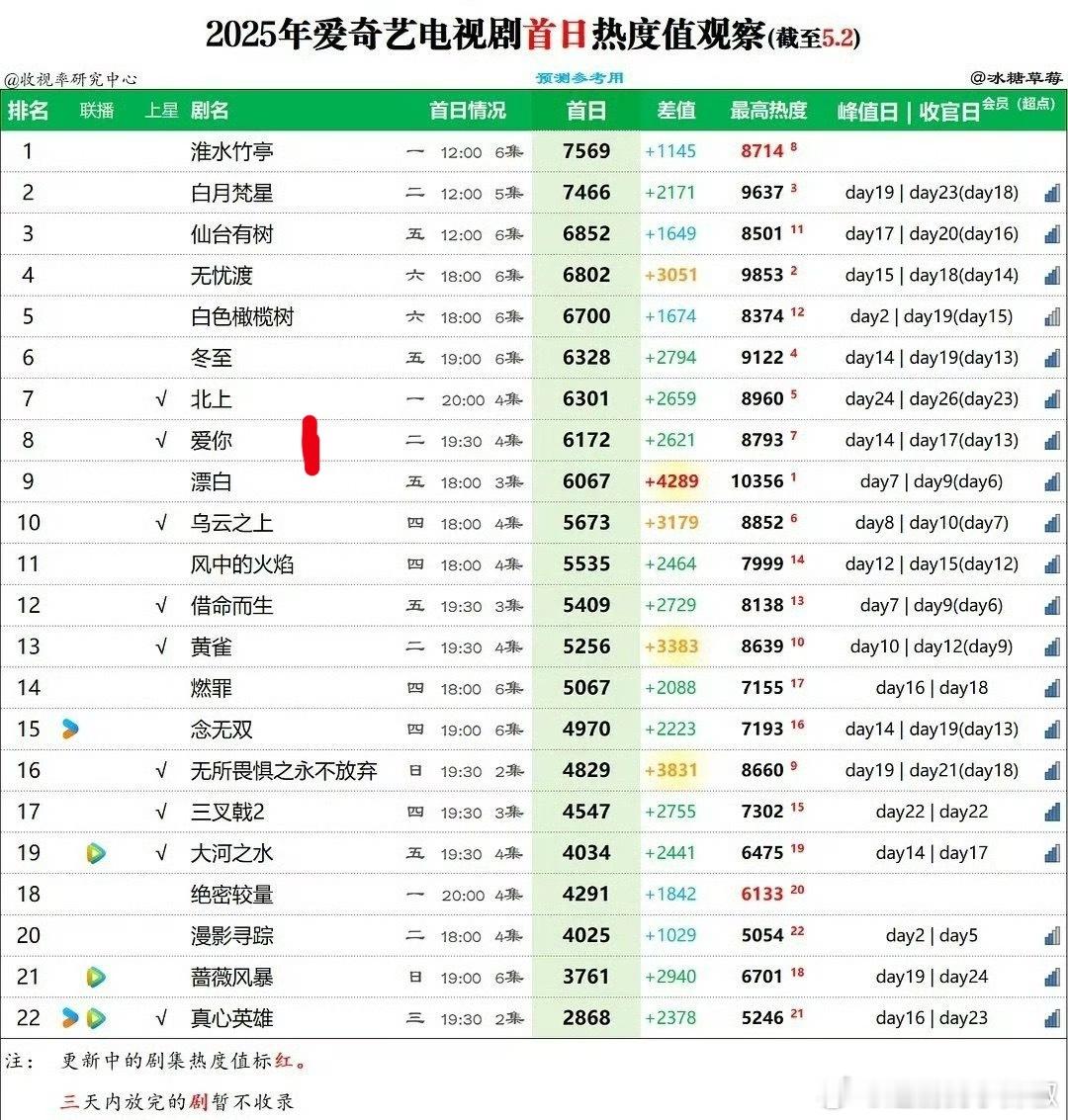Click the bar chart icon for 北上

(x=1051, y=399)
